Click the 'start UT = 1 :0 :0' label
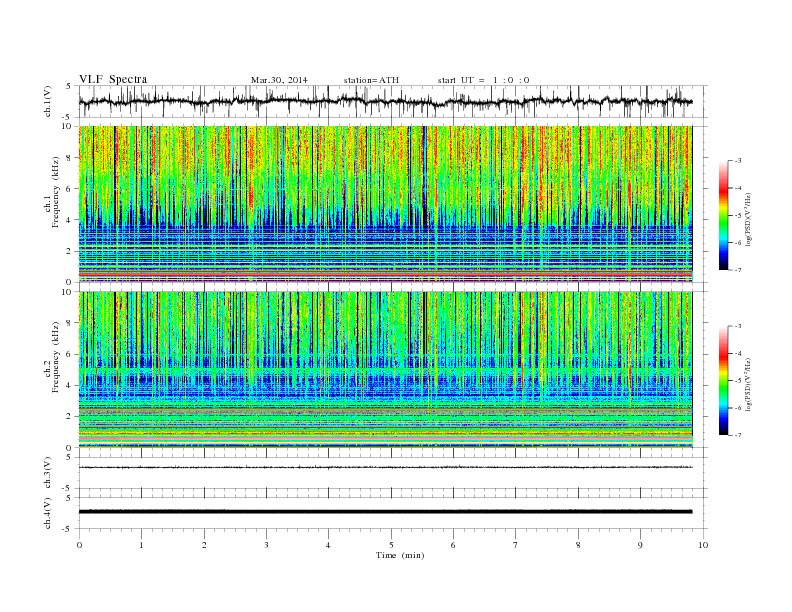The image size is (792, 612). pos(483,80)
